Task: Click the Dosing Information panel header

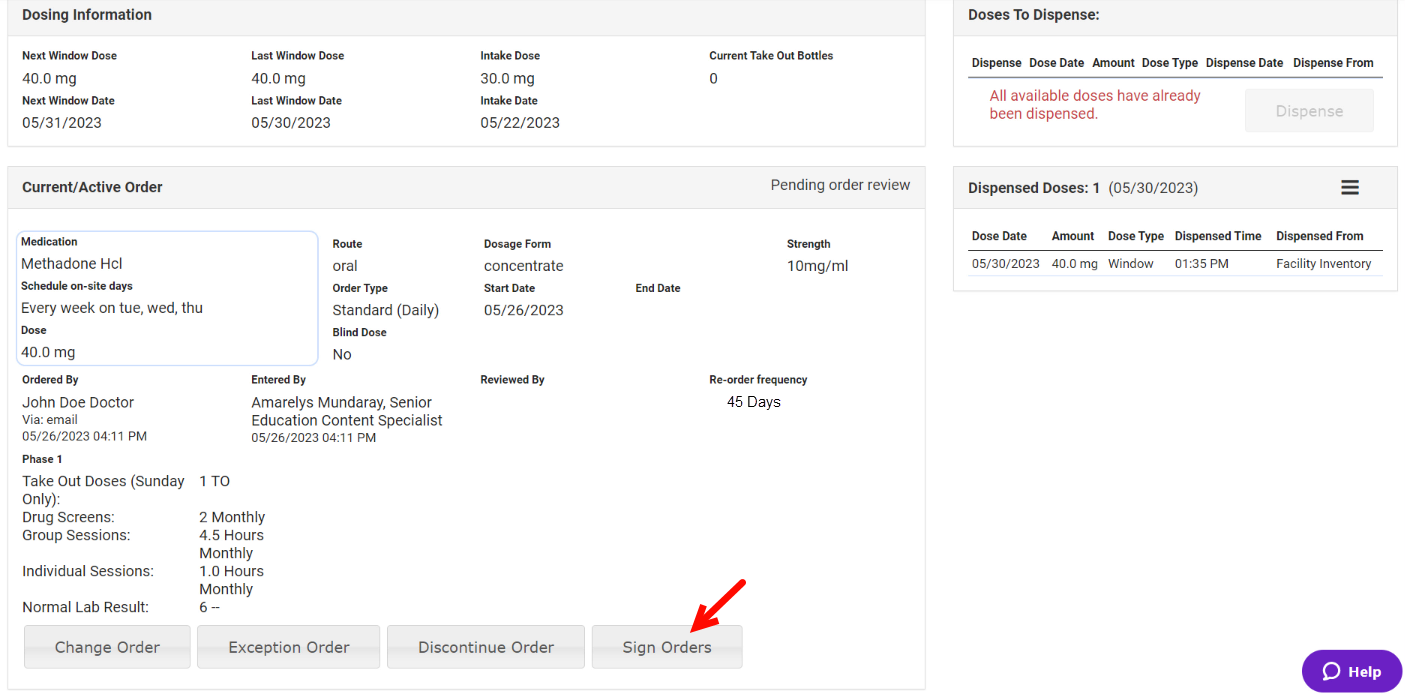Action: [86, 15]
